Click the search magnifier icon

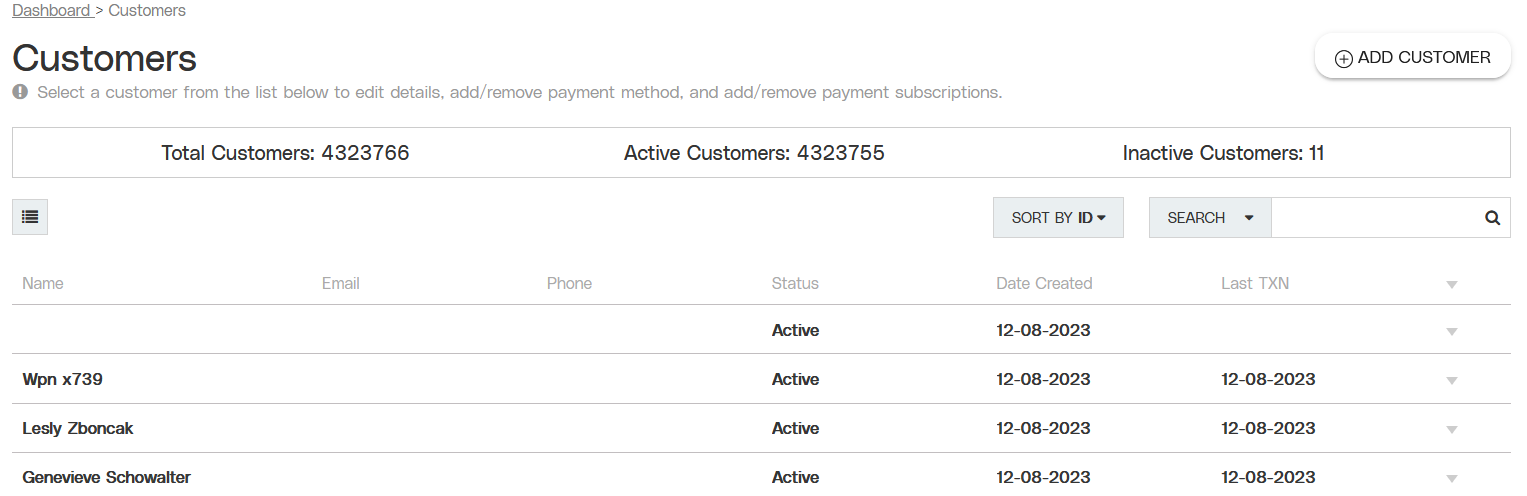coord(1492,217)
